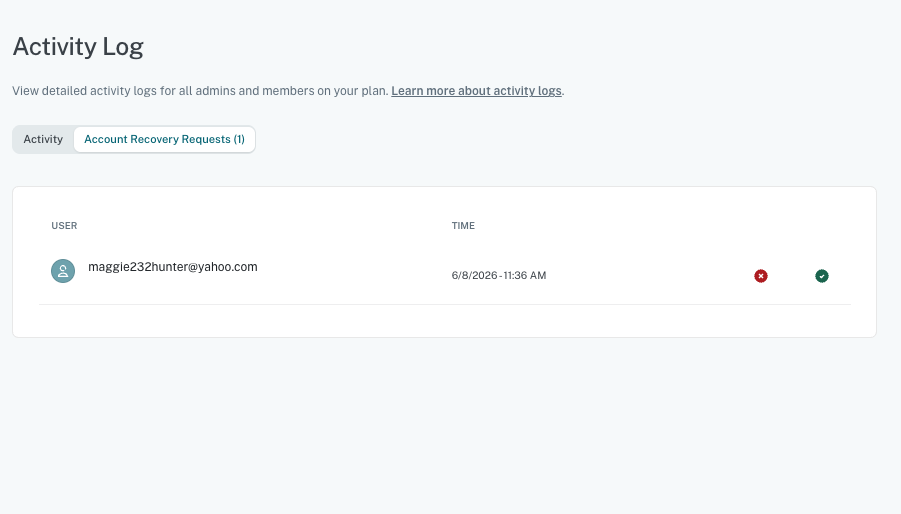Select the 6/8/2026 date in the row
Viewport: 901px width, 514px height.
[474, 276]
